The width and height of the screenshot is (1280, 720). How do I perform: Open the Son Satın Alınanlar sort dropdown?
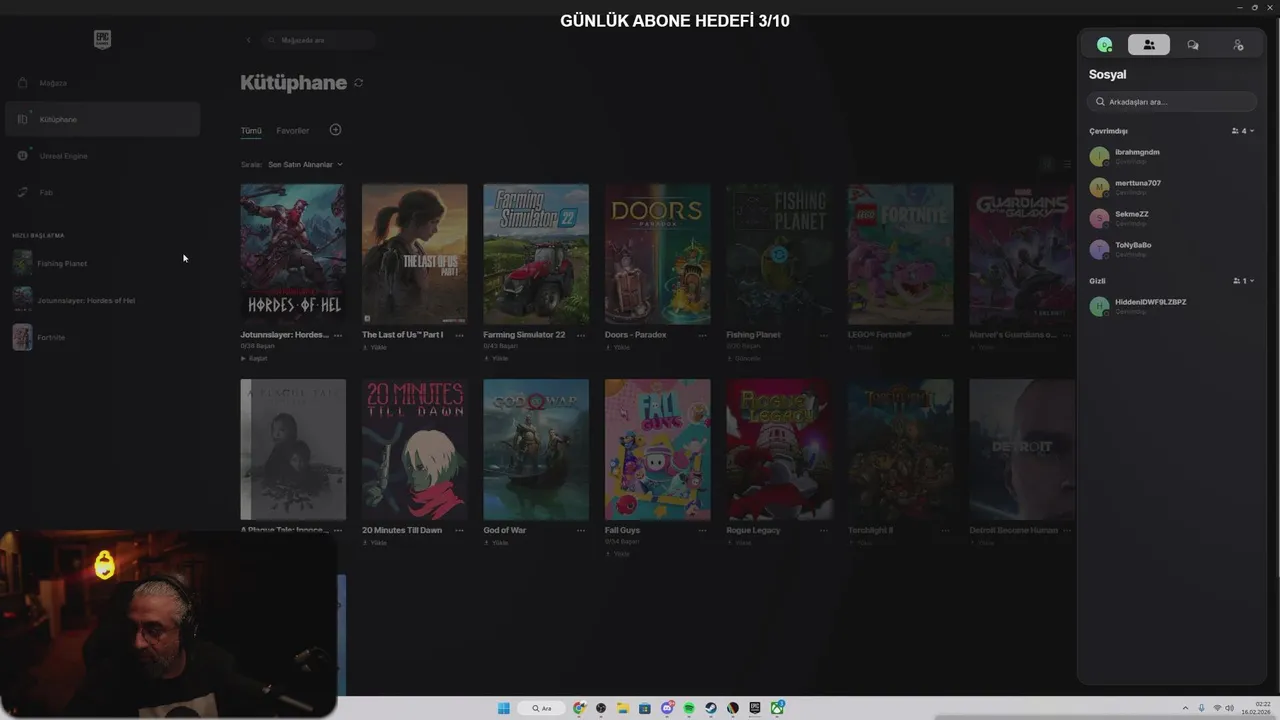[x=305, y=164]
